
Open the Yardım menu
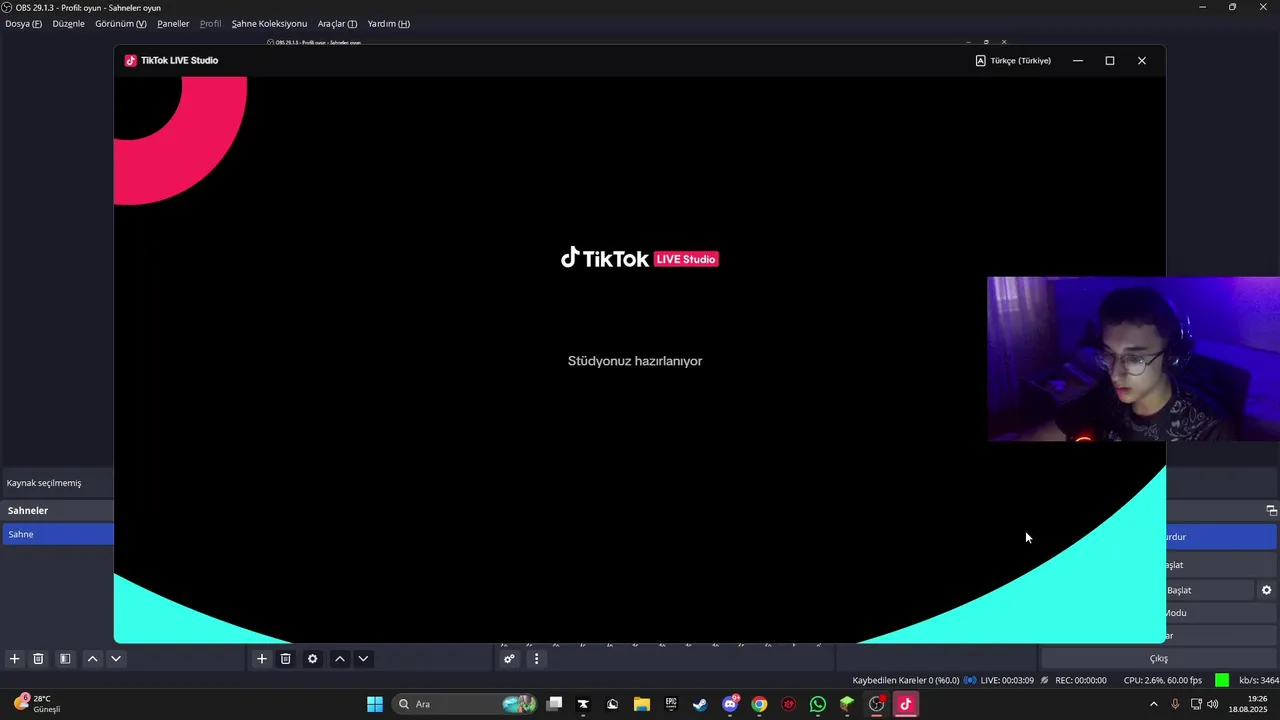coord(388,23)
